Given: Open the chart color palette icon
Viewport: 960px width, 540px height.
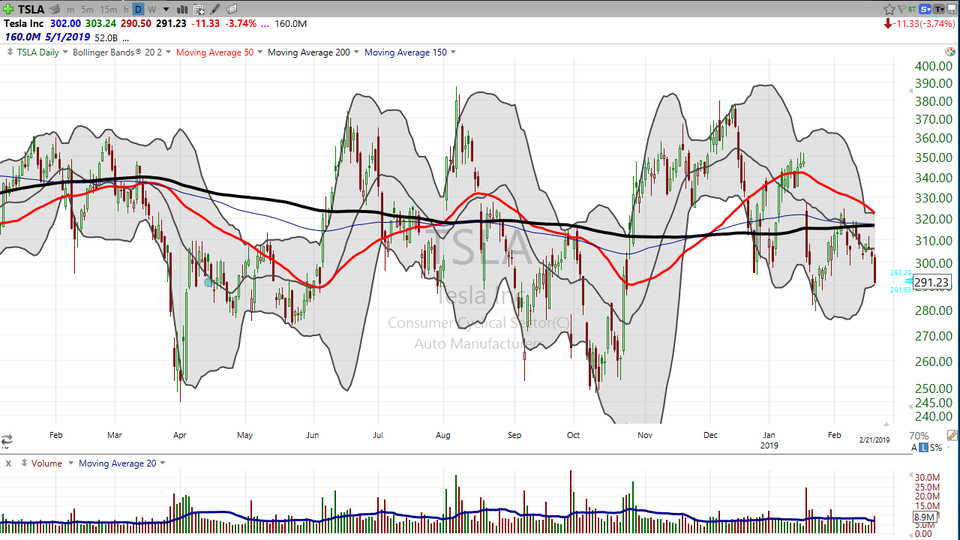Looking at the screenshot, I should (x=950, y=52).
